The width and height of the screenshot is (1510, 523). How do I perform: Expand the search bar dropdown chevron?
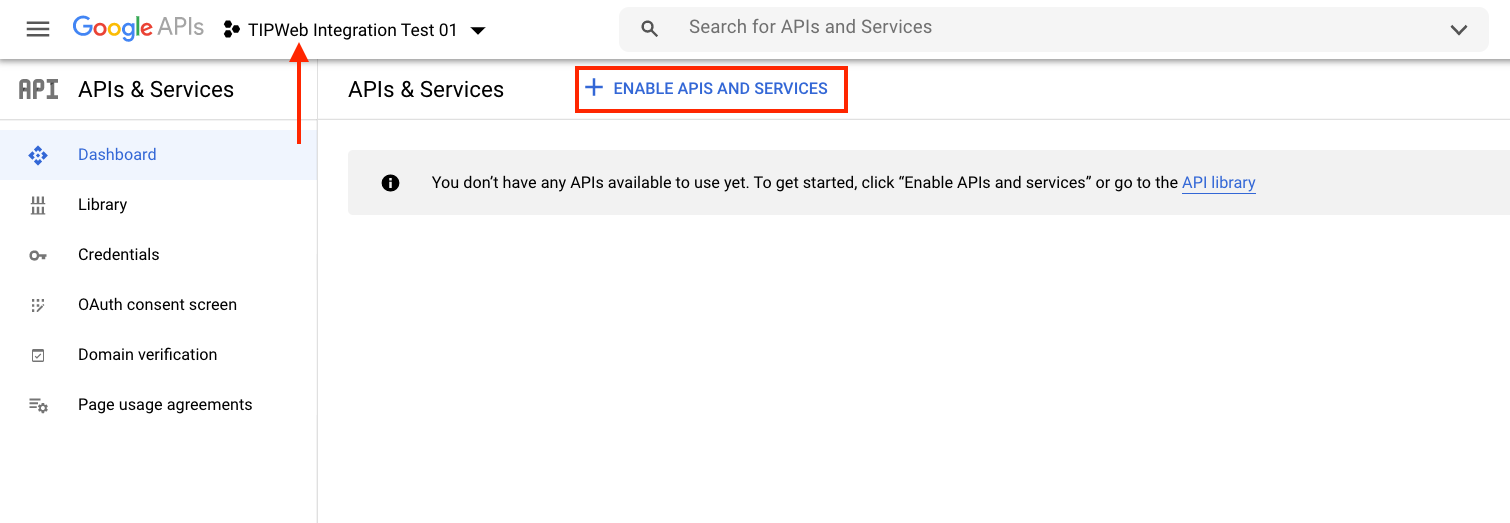[1459, 30]
